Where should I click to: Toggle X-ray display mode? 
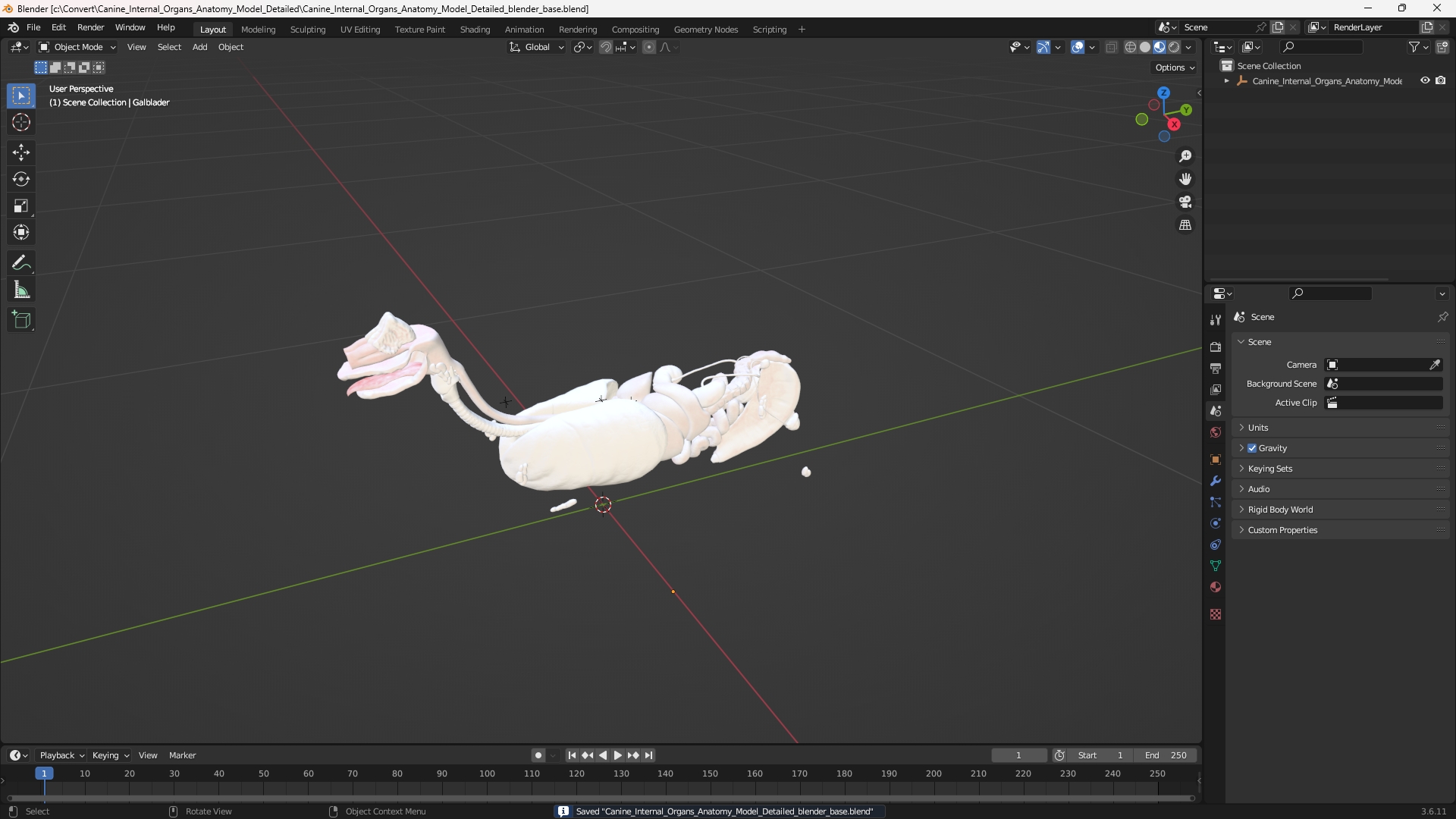tap(1112, 47)
